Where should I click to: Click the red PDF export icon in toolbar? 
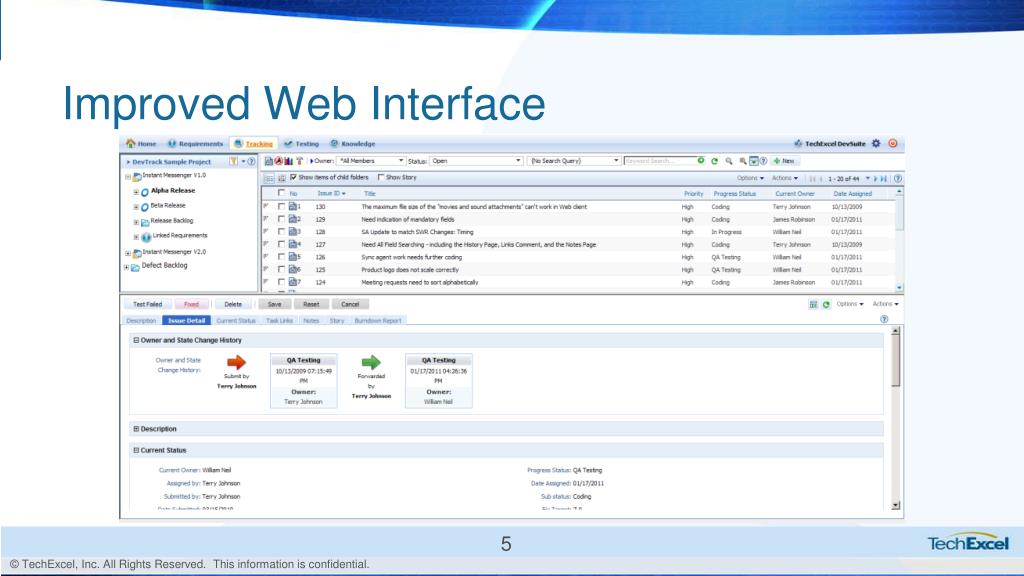click(278, 161)
